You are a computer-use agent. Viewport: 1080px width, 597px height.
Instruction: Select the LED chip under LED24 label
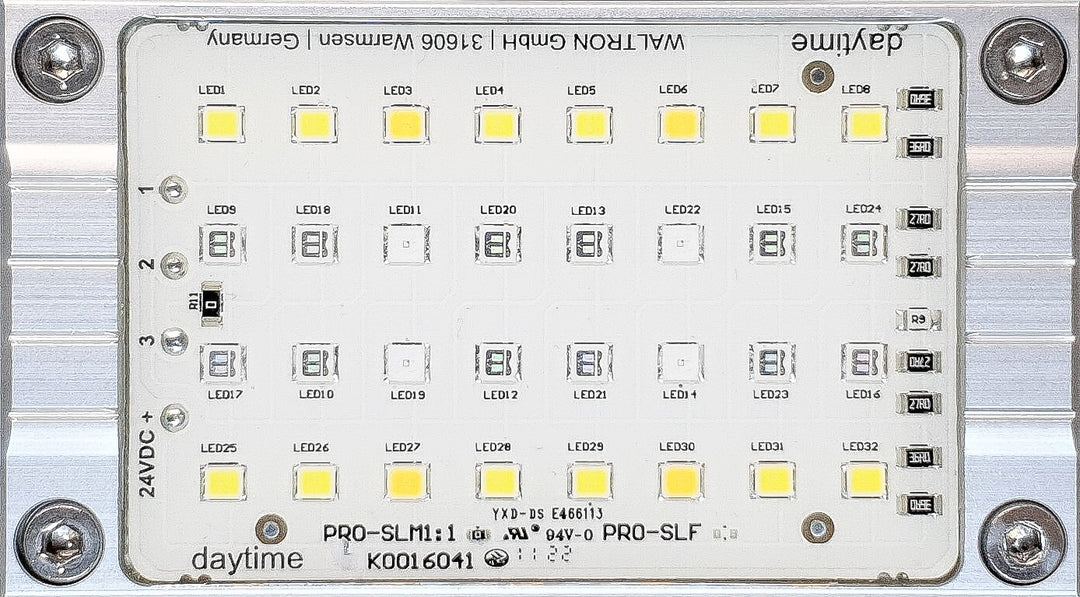pos(864,243)
